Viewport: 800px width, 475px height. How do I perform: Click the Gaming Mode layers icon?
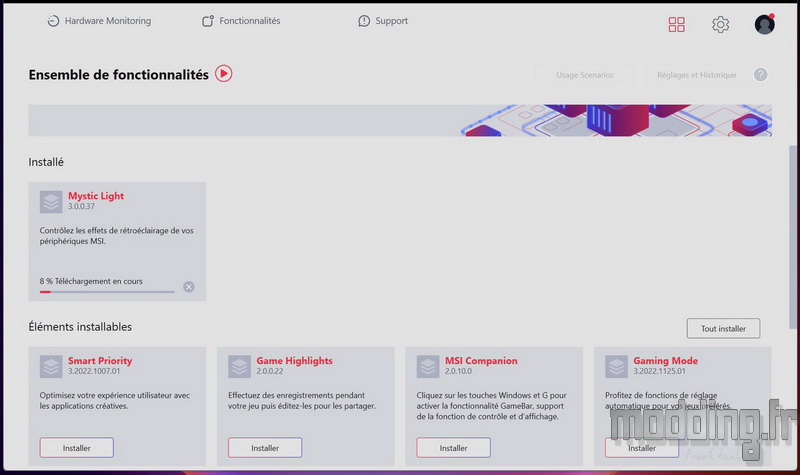[616, 366]
